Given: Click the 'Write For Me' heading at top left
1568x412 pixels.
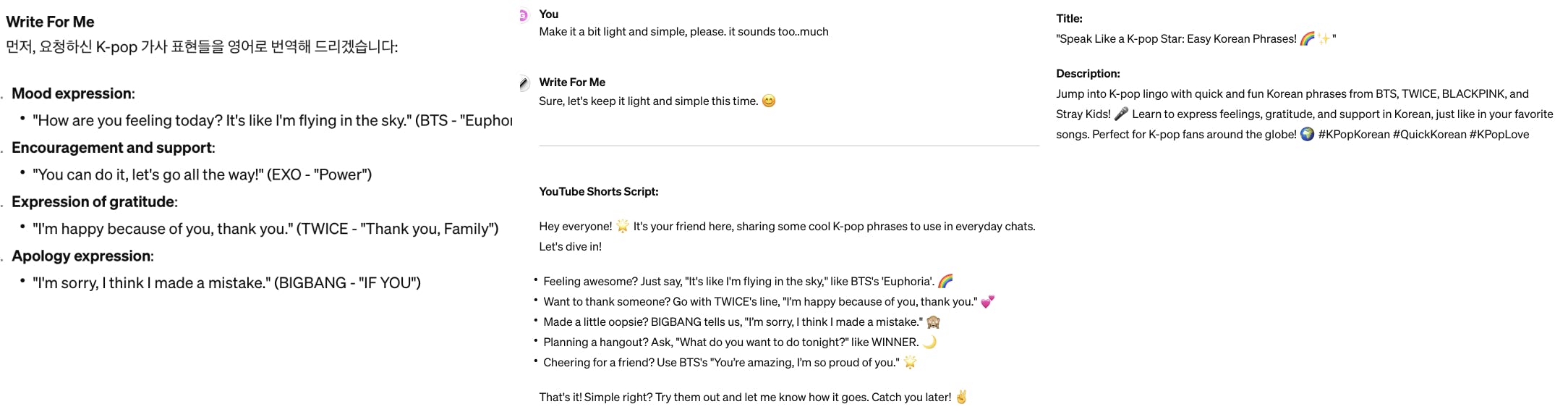Looking at the screenshot, I should tap(50, 22).
